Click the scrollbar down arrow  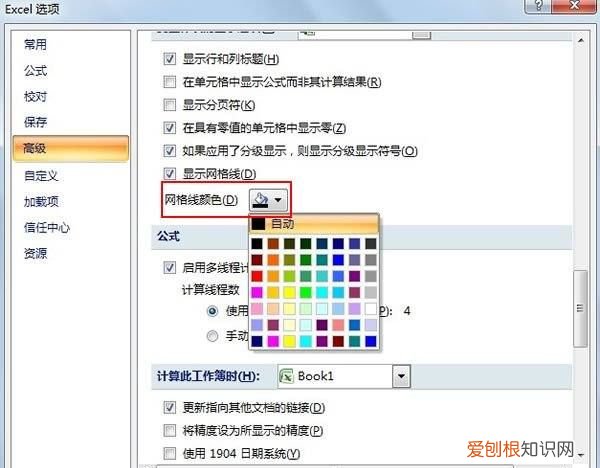click(581, 455)
